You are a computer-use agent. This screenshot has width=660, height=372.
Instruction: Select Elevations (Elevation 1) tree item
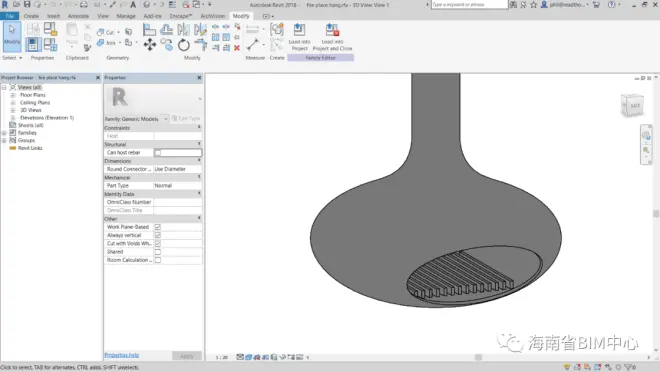[x=47, y=118]
